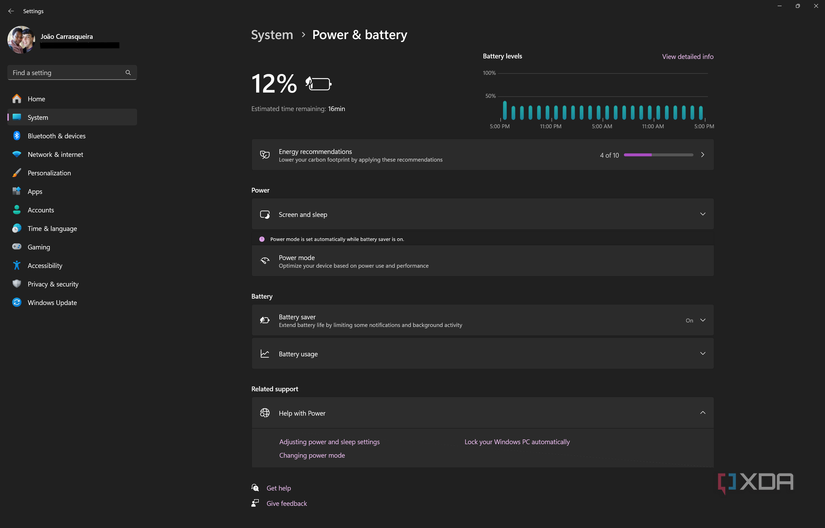Expand the Screen and sleep section

click(x=702, y=214)
